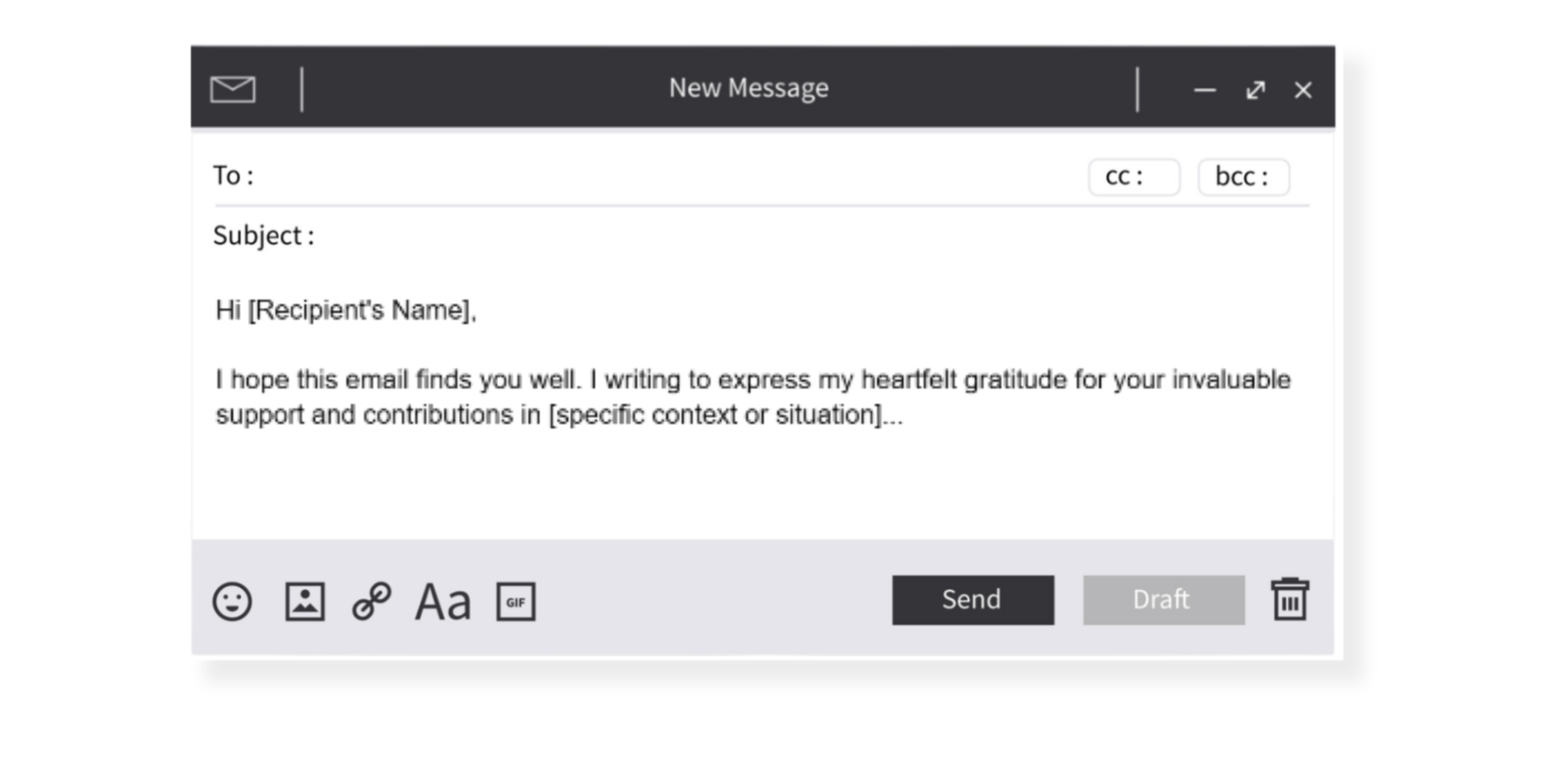Insert a hyperlink

pyautogui.click(x=371, y=603)
